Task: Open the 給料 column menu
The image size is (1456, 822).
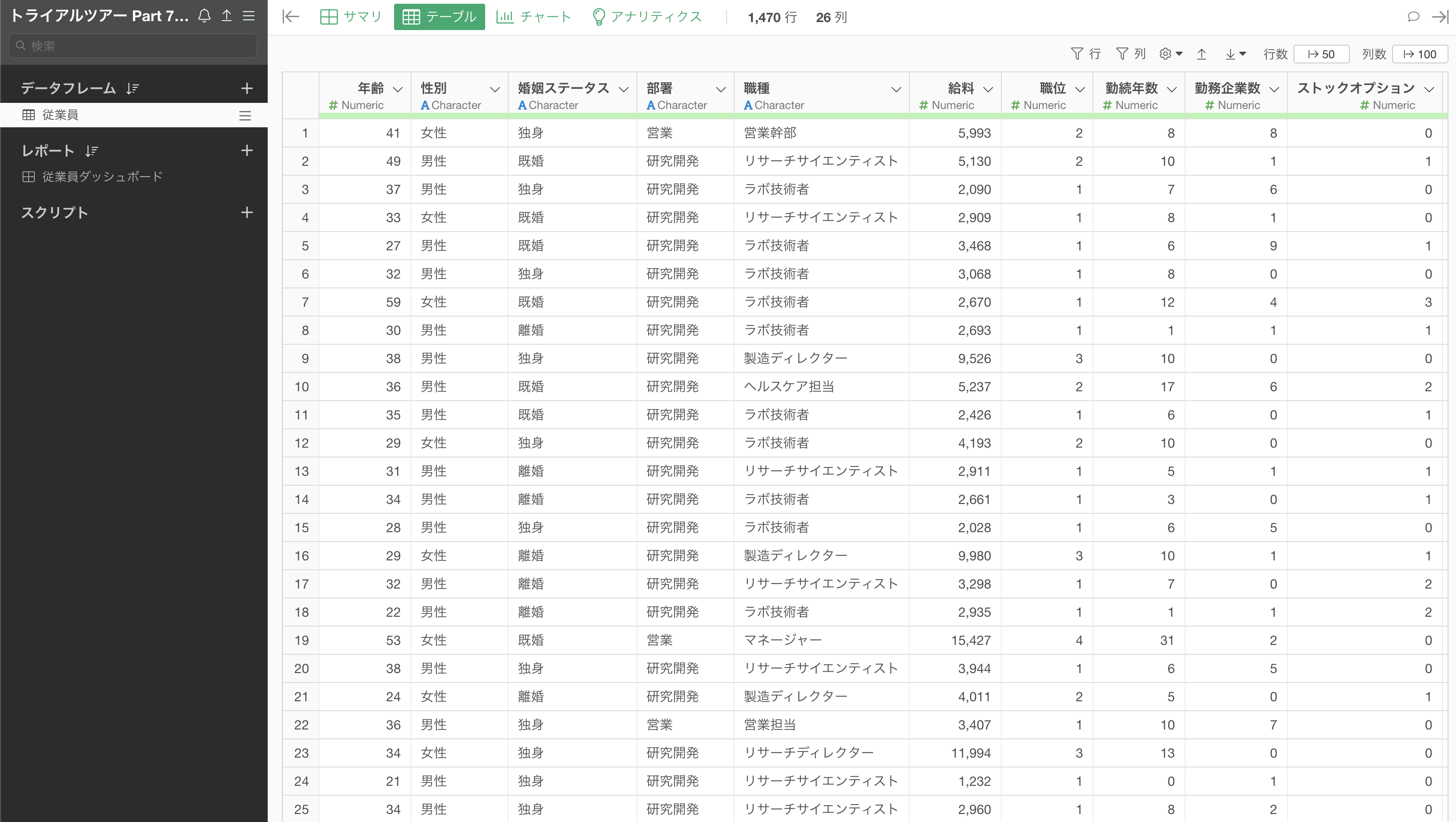Action: tap(989, 89)
